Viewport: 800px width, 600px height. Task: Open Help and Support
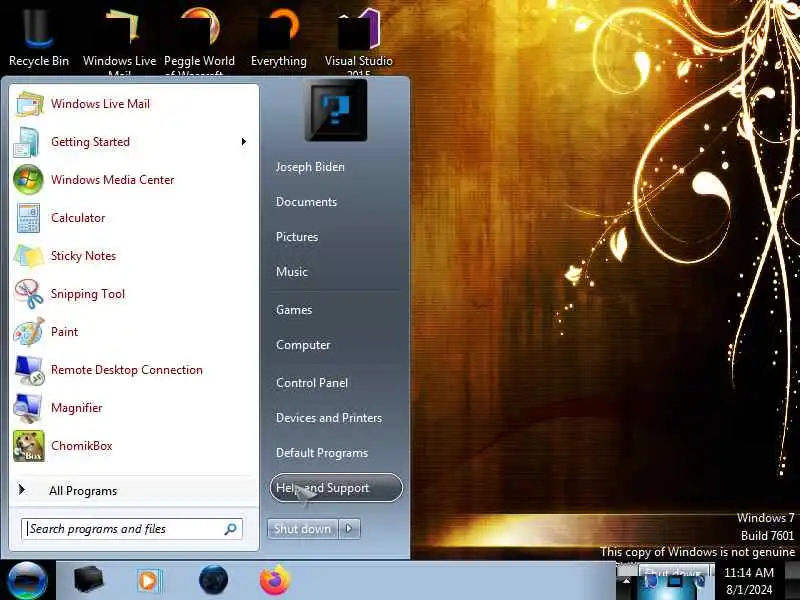click(x=336, y=488)
